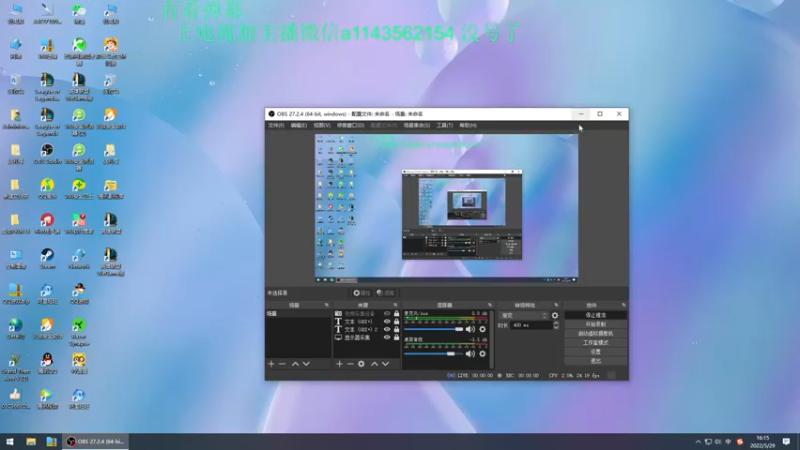
Task: Pop out the audio mixer dock
Action: click(x=490, y=305)
